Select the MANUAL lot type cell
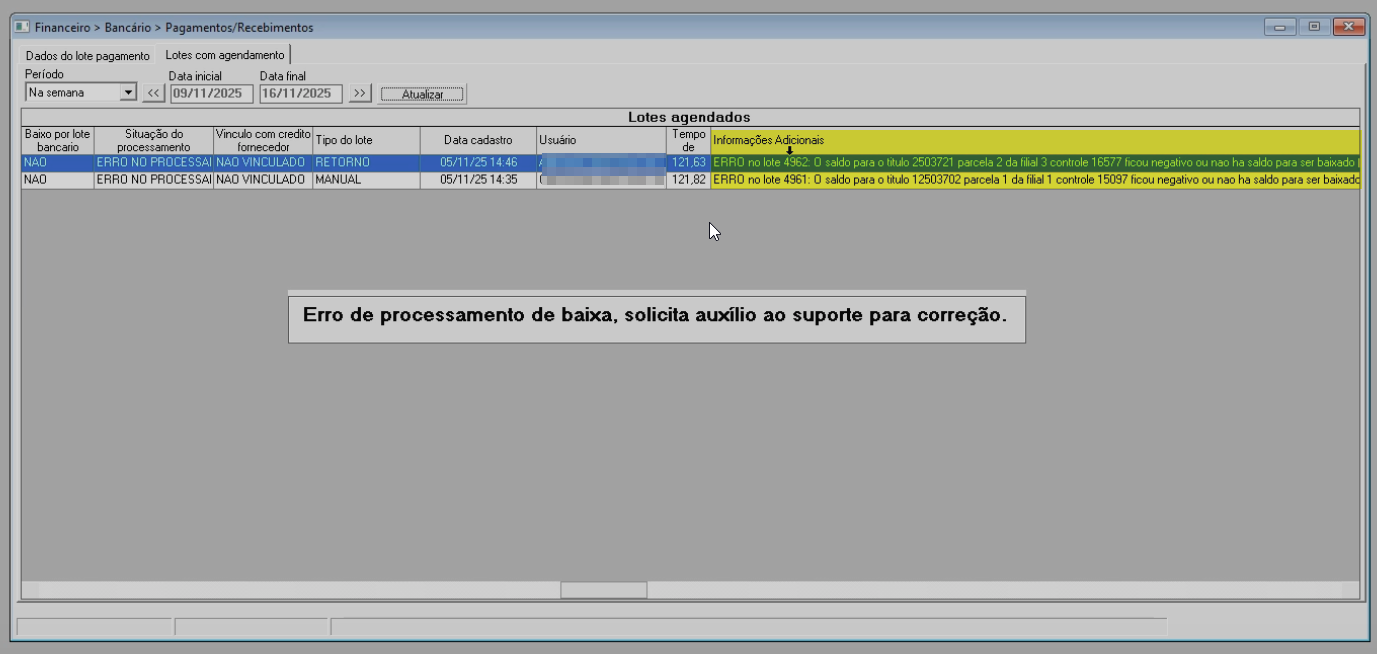 pyautogui.click(x=366, y=180)
